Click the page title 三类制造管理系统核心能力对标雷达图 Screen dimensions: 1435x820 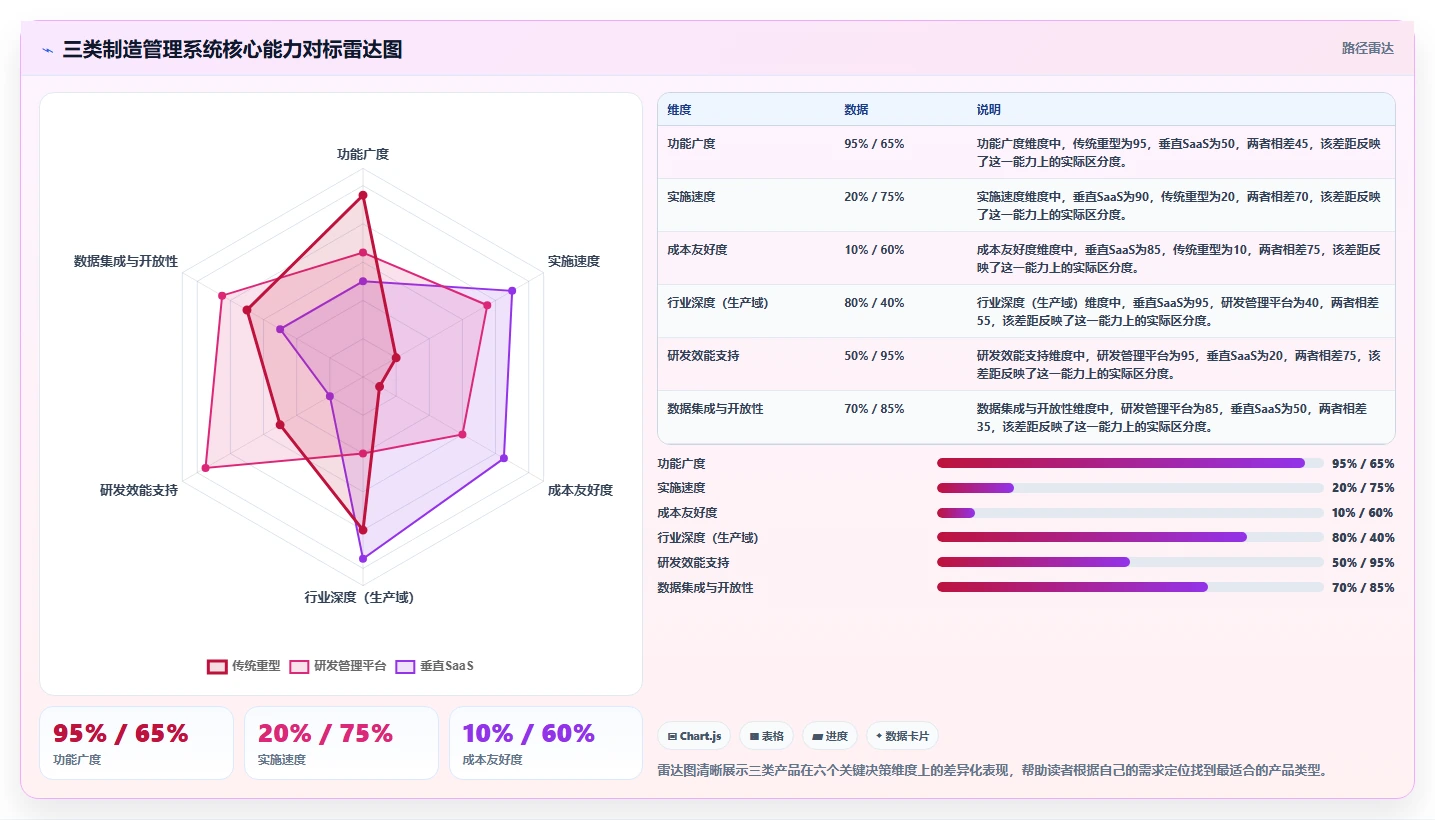(232, 49)
